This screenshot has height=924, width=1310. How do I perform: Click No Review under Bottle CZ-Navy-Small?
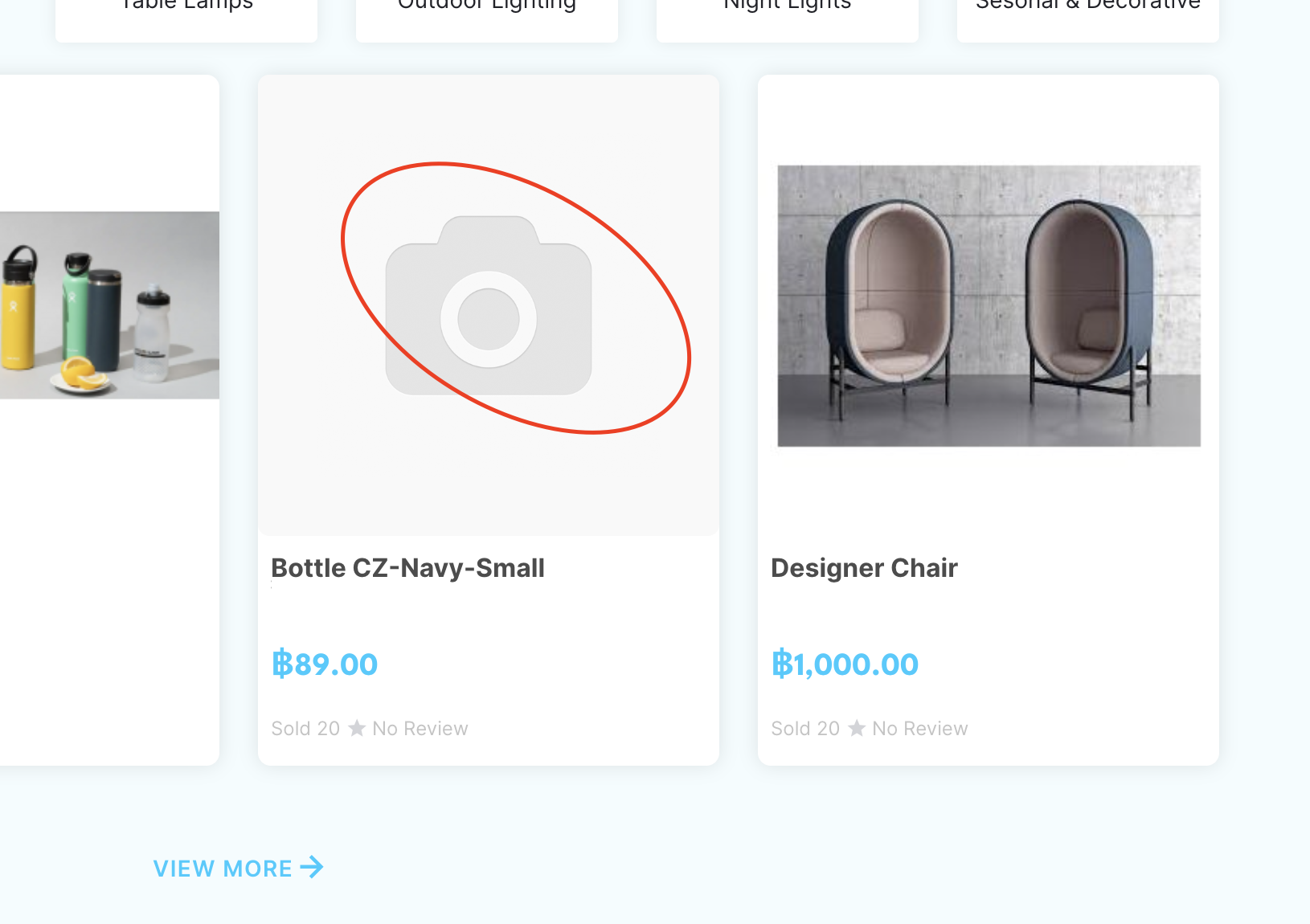point(420,729)
